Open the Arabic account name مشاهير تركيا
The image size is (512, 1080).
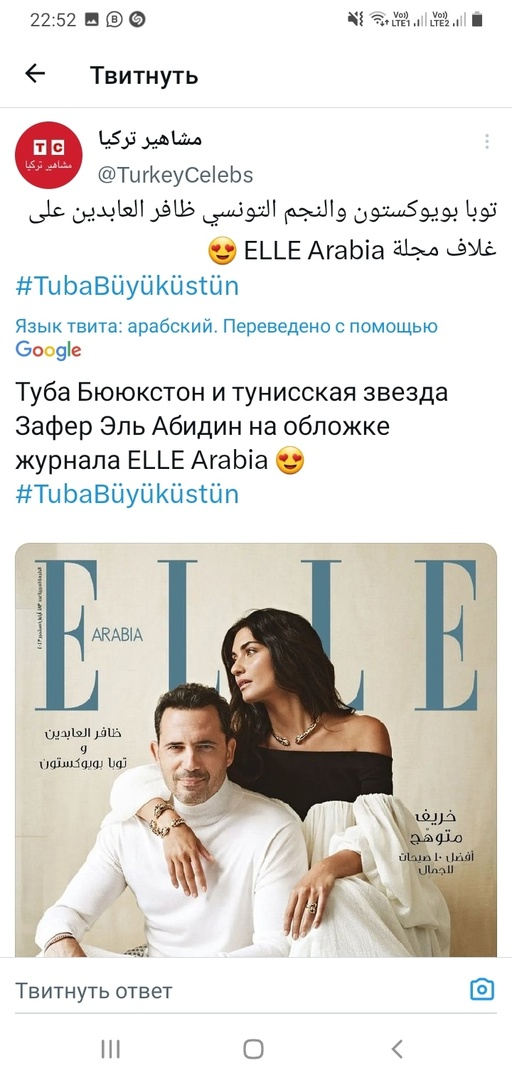coord(150,140)
